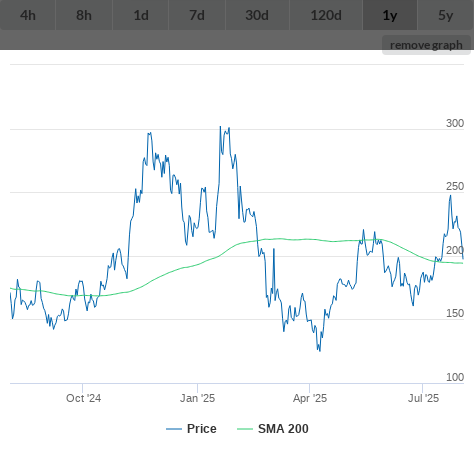Click the 150 price axis label
The image size is (474, 455).
455,313
